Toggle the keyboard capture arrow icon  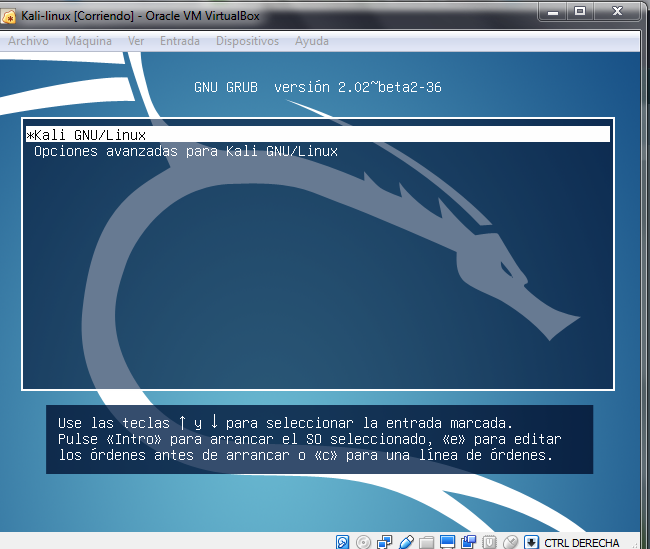pos(532,541)
